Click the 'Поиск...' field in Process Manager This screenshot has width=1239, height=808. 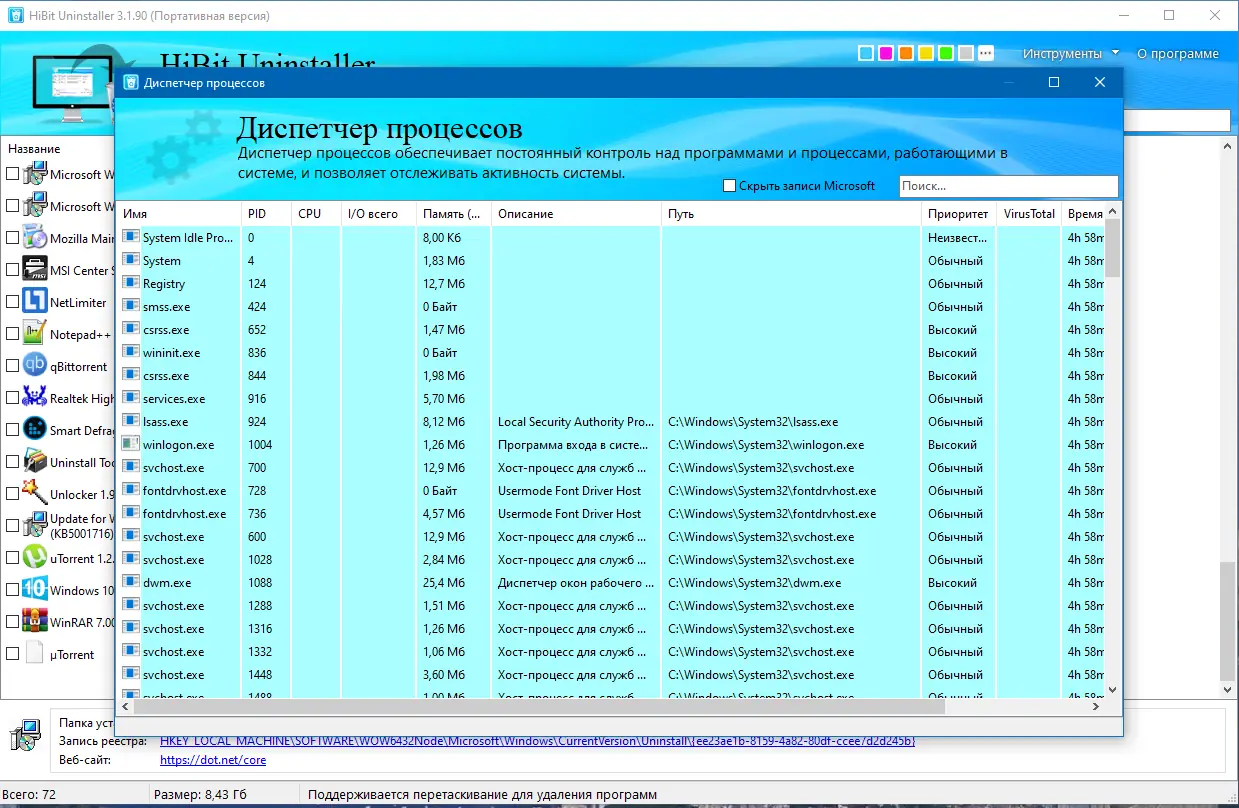(x=1009, y=186)
